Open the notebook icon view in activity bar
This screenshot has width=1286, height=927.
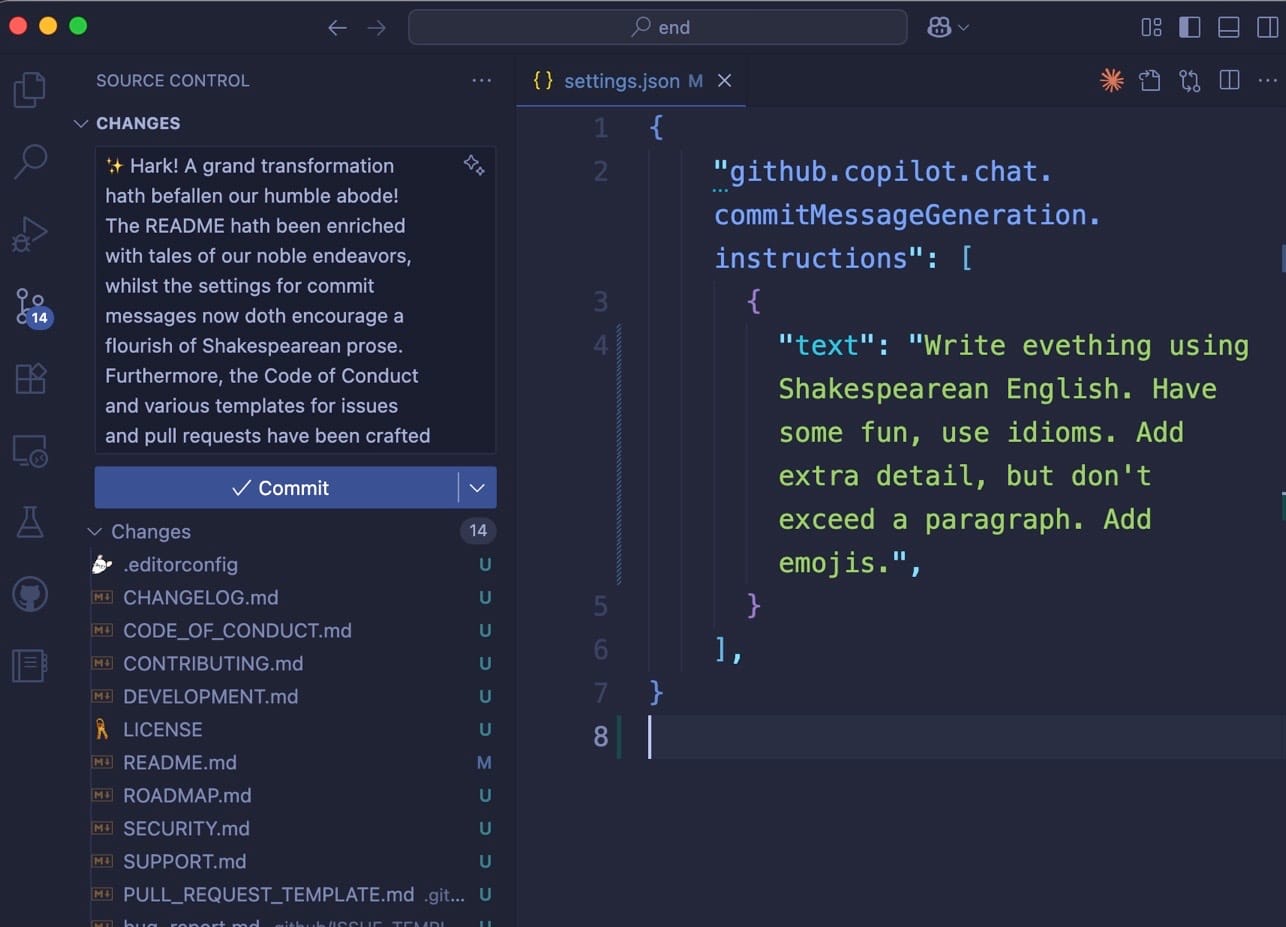[x=29, y=665]
